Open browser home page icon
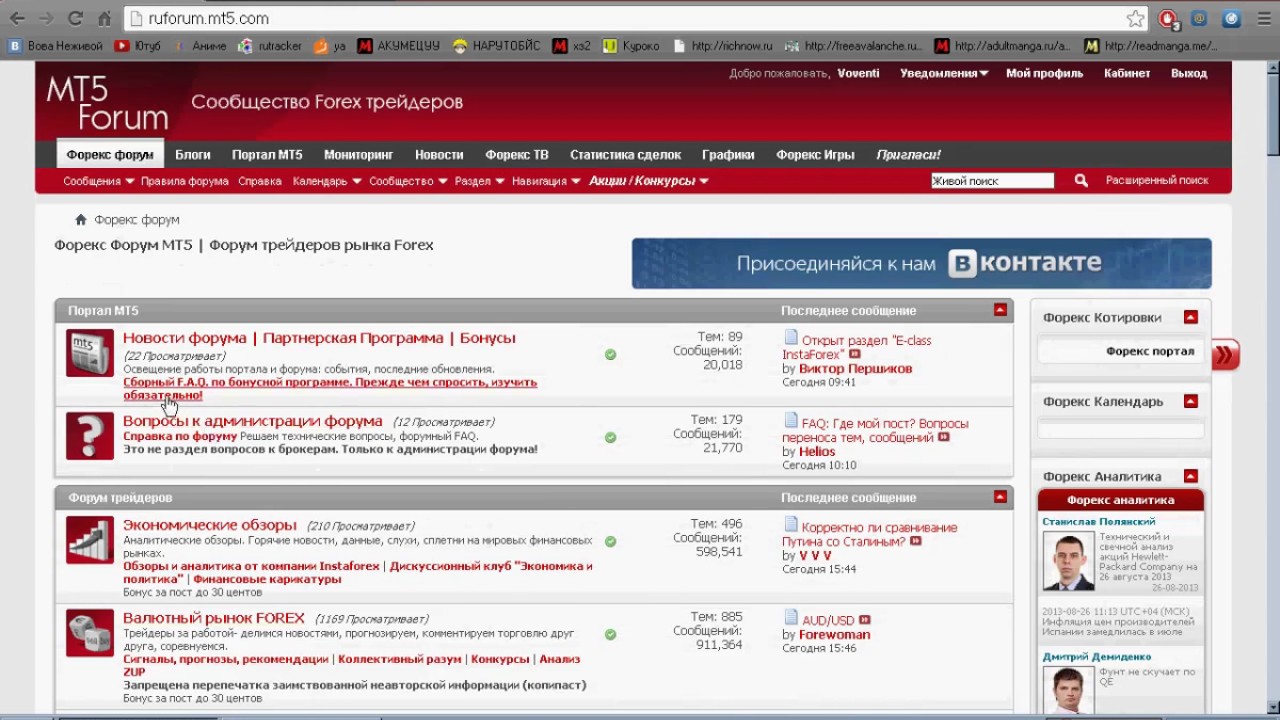Viewport: 1280px width, 720px height. click(x=105, y=18)
